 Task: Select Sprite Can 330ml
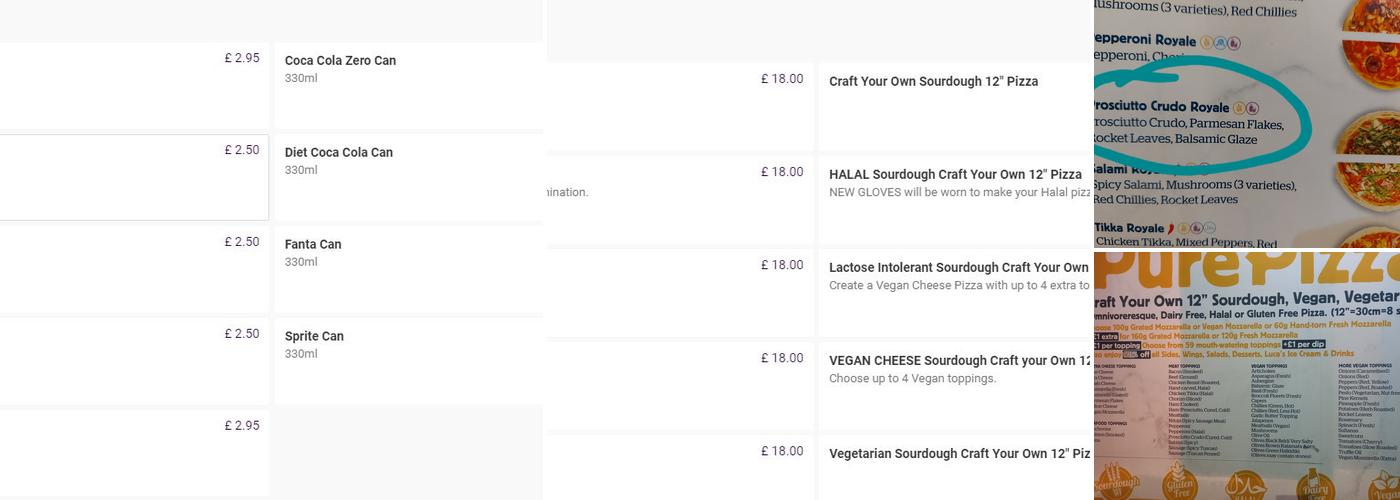click(x=314, y=337)
